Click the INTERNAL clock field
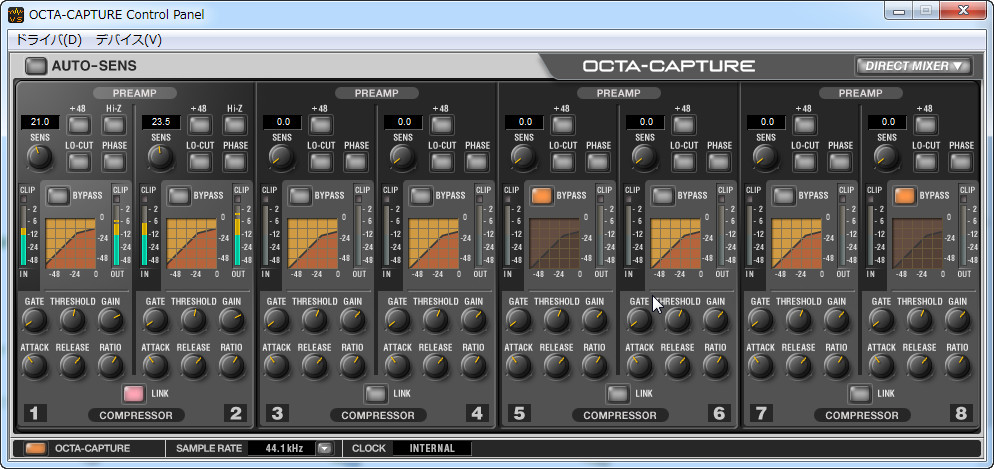 pyautogui.click(x=432, y=448)
